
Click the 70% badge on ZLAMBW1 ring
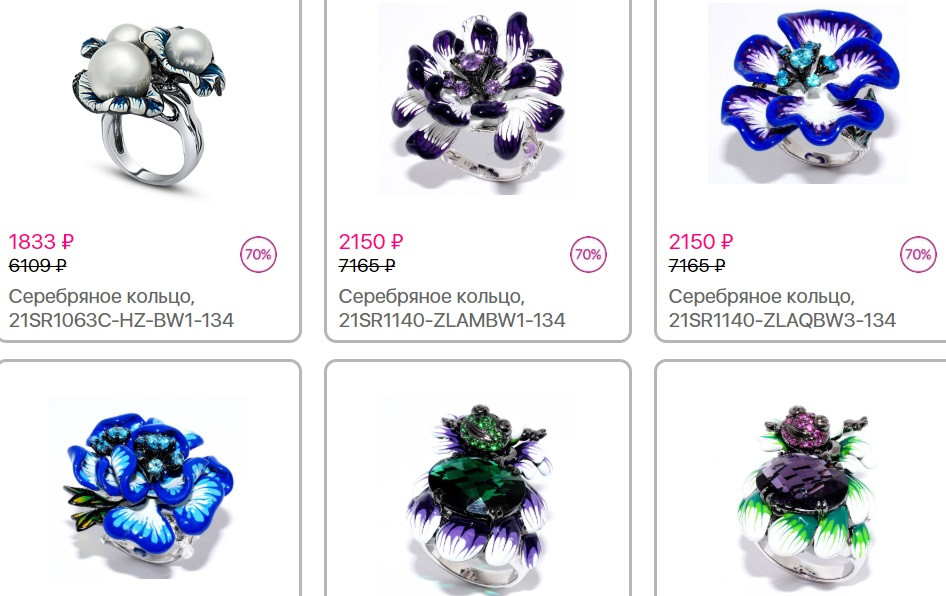588,255
